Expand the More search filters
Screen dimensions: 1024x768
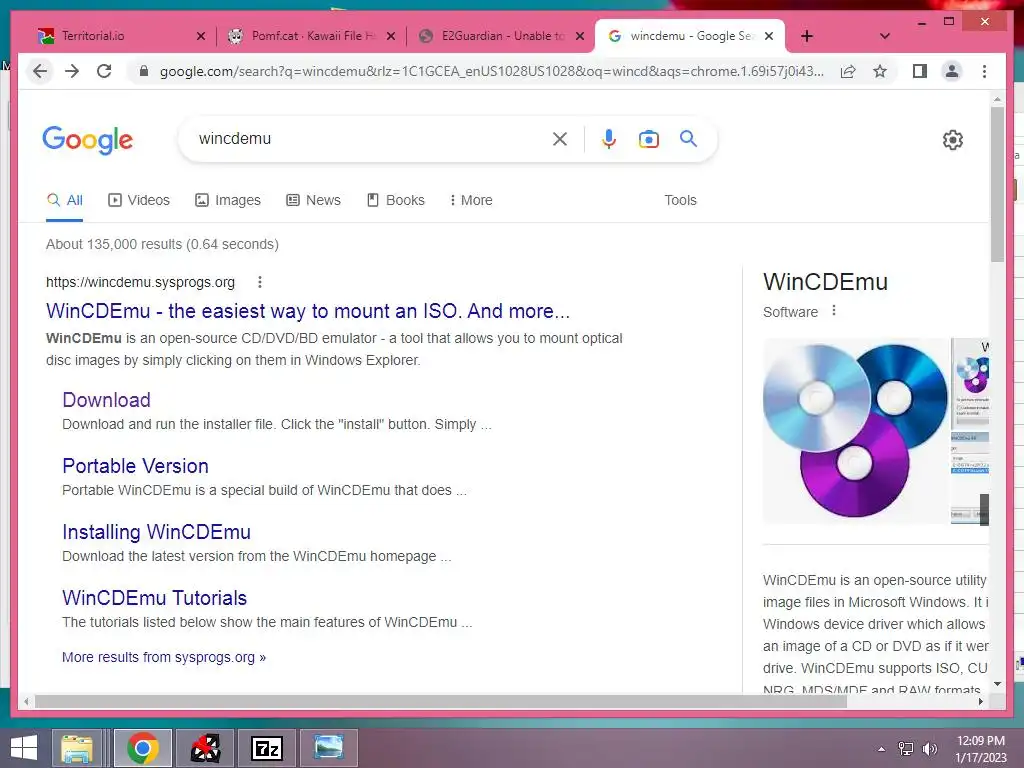click(x=471, y=200)
